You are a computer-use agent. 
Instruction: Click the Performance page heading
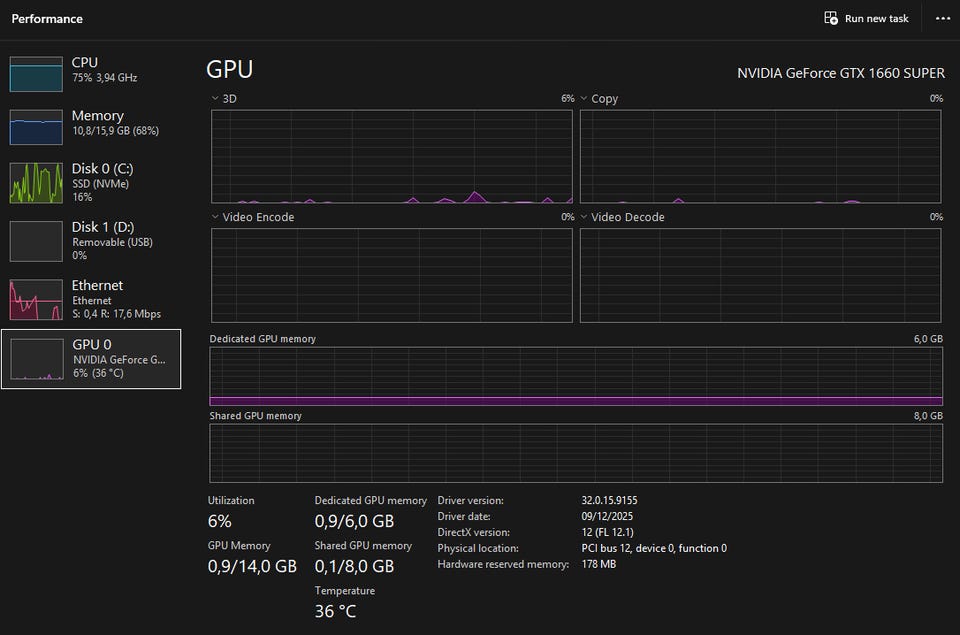point(47,19)
